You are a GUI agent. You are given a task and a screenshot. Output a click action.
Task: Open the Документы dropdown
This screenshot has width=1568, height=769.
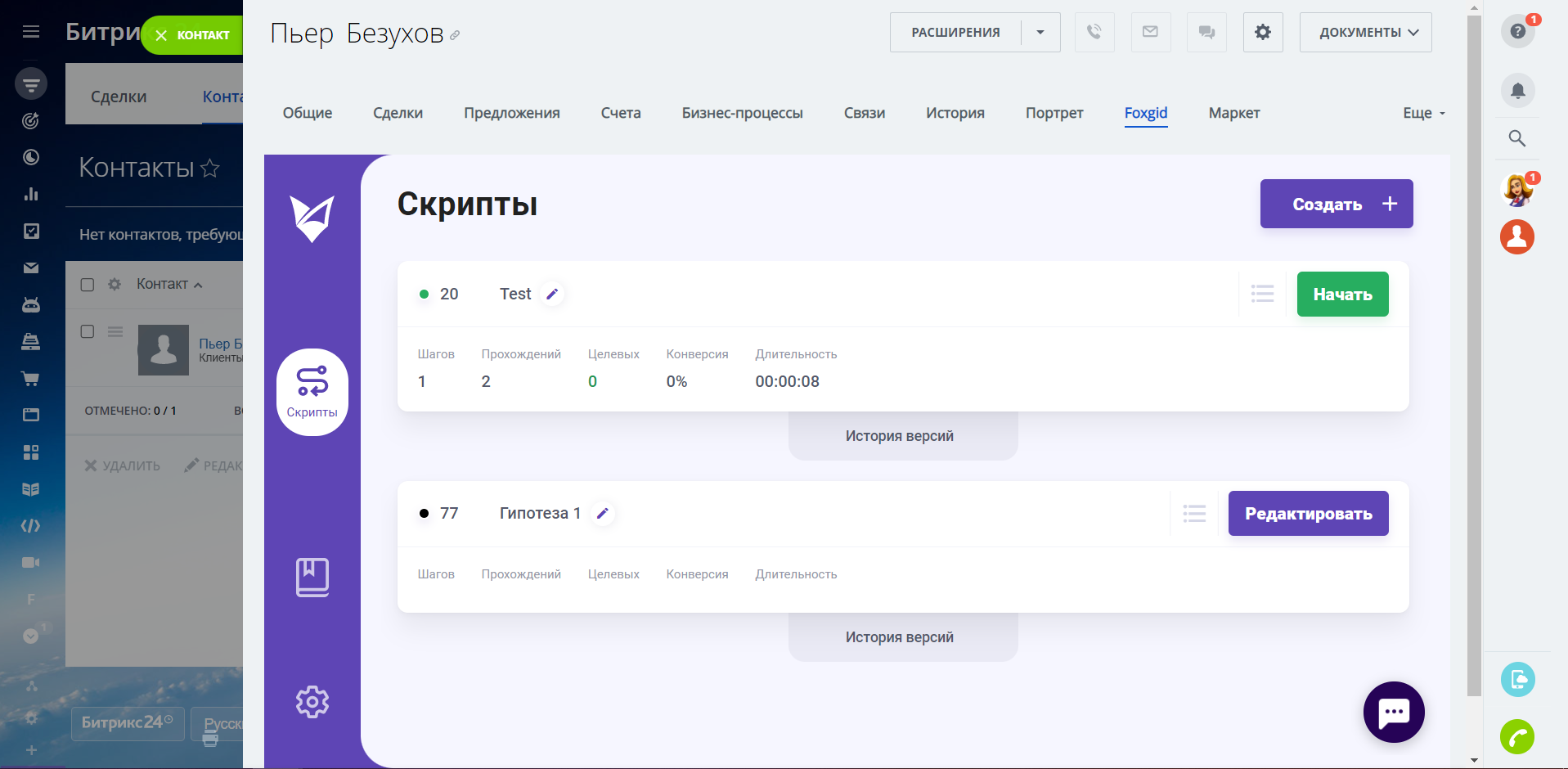tap(1365, 33)
